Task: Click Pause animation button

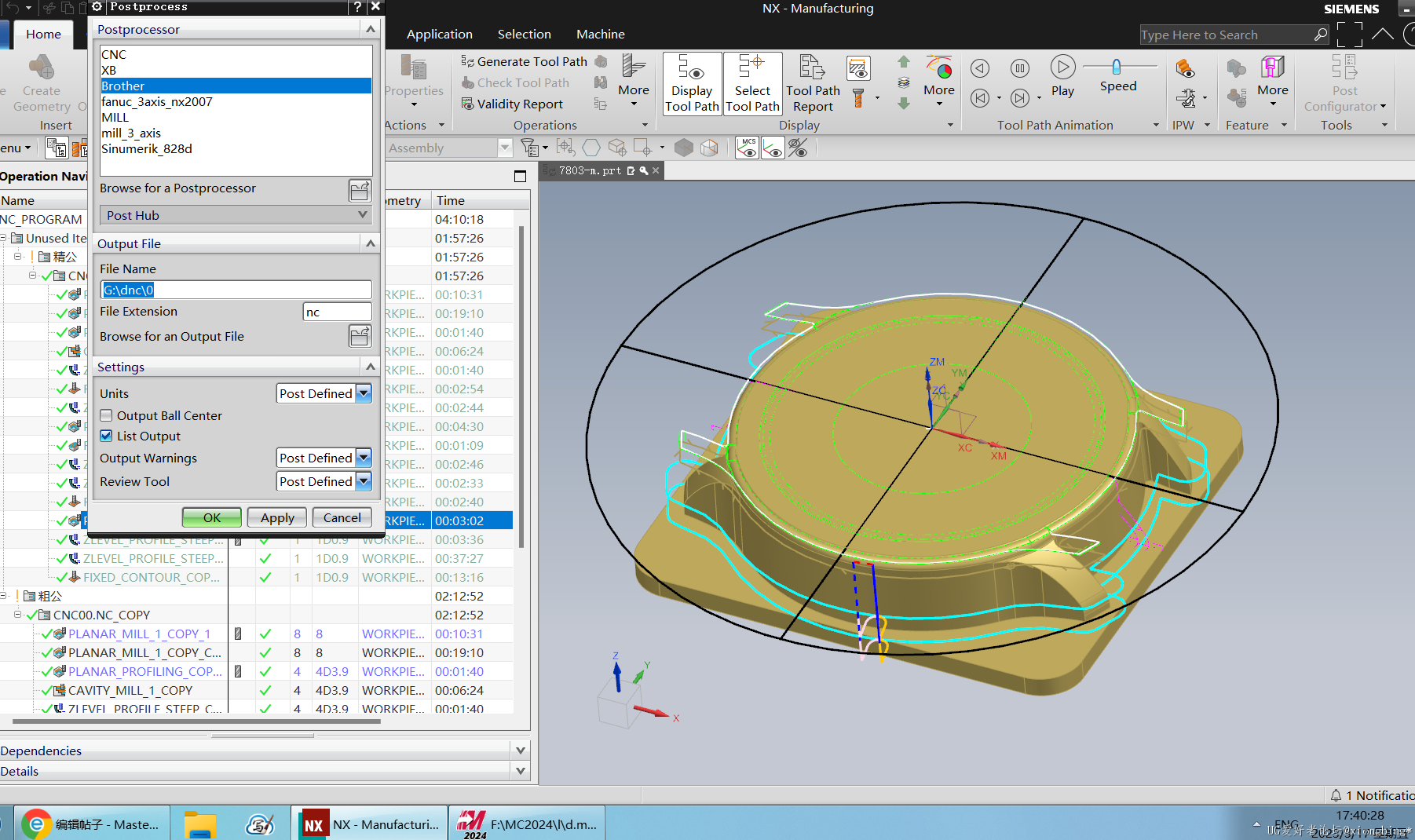Action: coord(1019,68)
